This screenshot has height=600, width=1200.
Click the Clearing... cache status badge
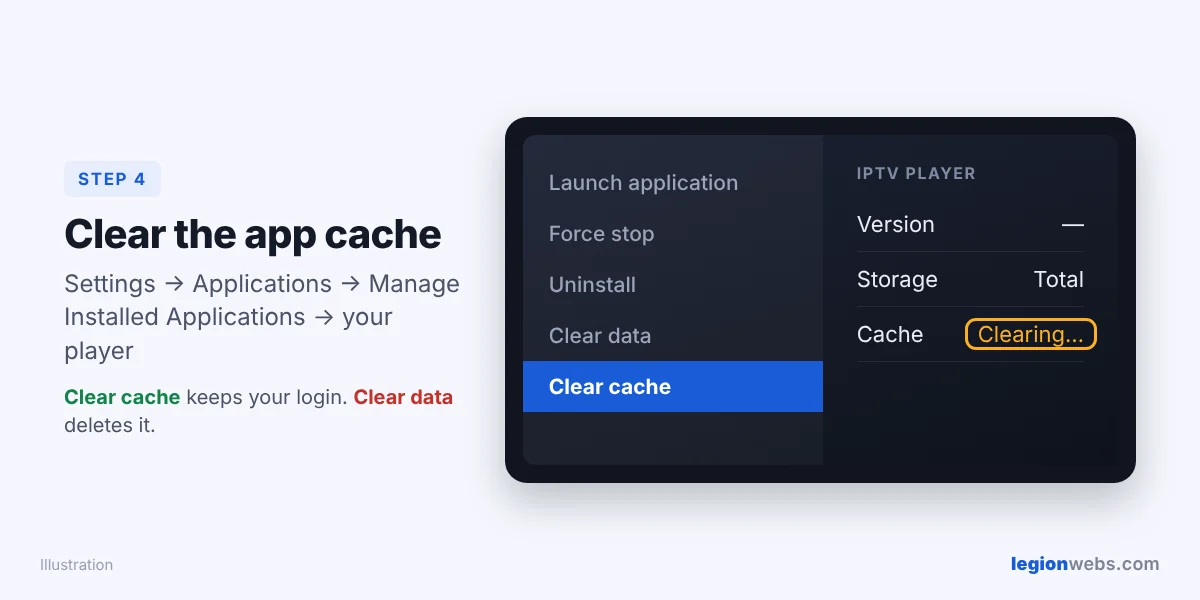coord(1030,334)
